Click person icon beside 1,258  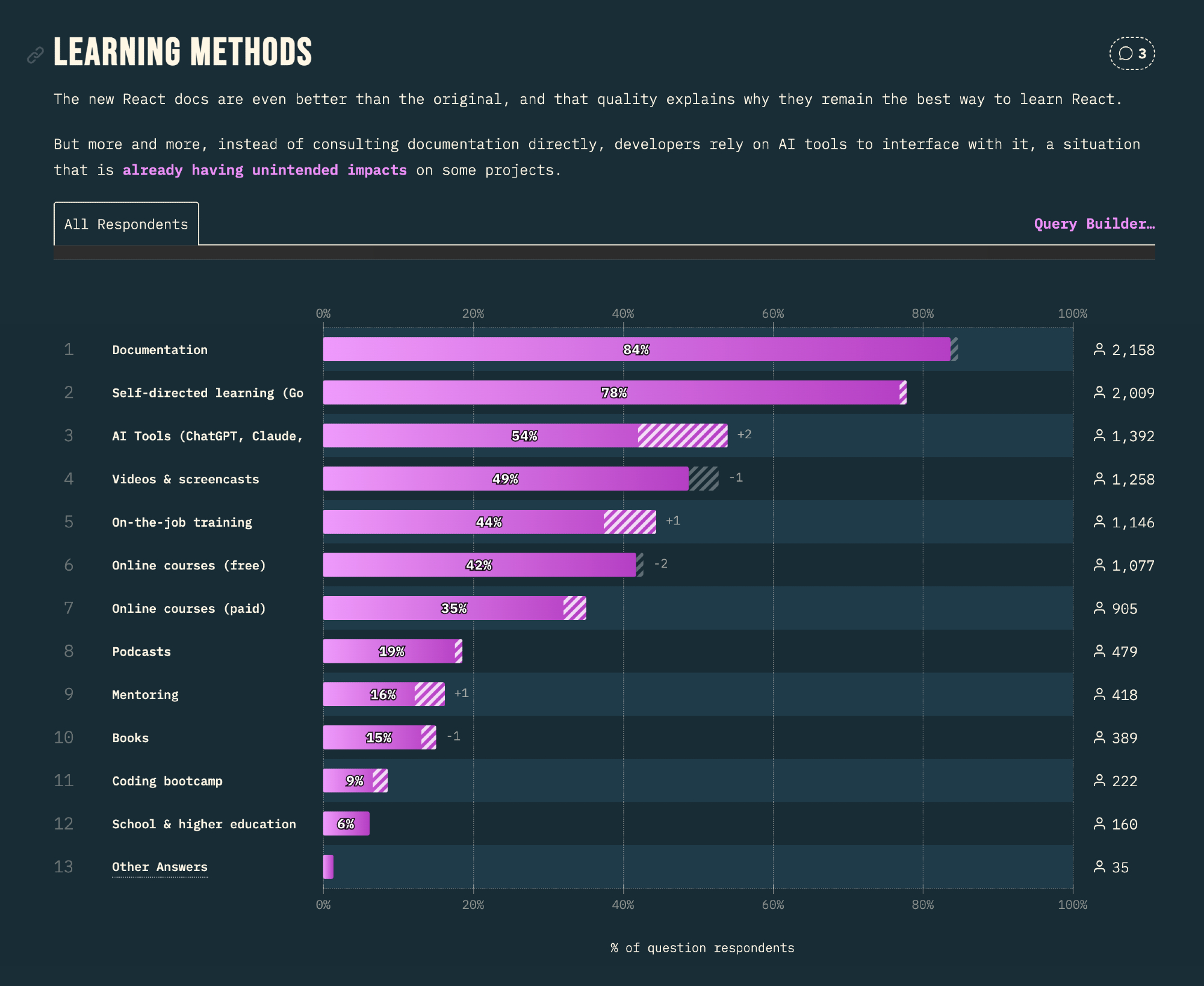click(x=1099, y=479)
